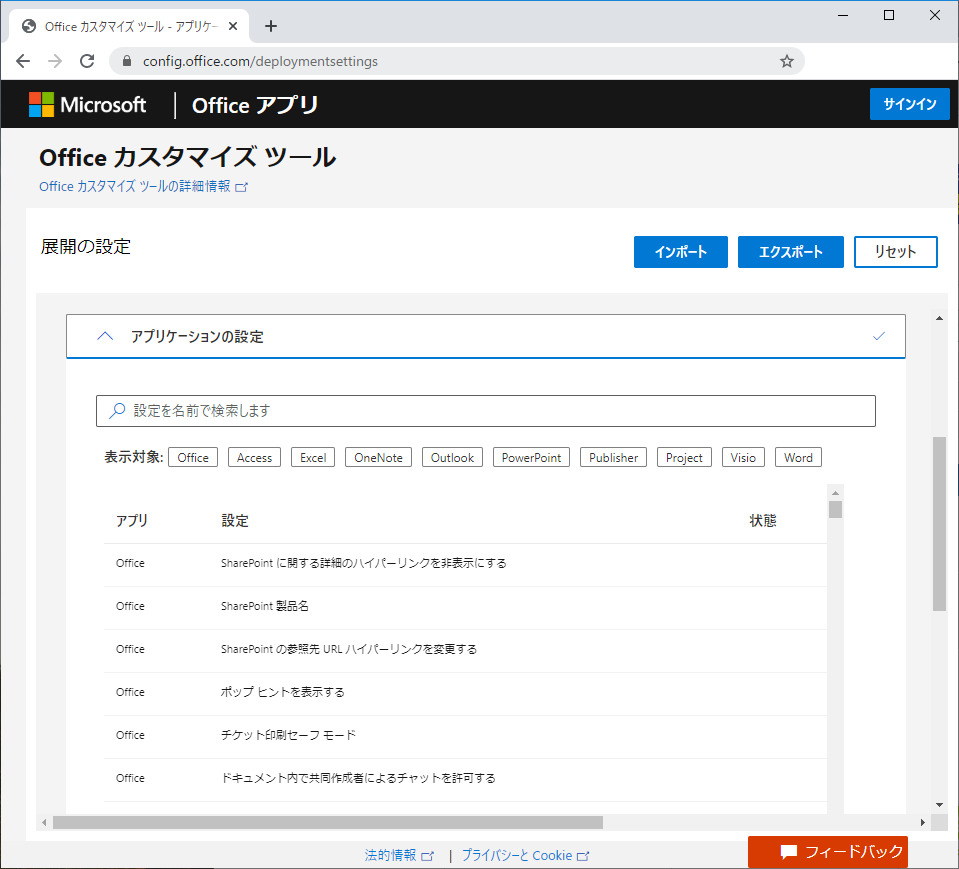This screenshot has height=869, width=959.
Task: Open the 法的情報 link
Action: click(x=399, y=855)
